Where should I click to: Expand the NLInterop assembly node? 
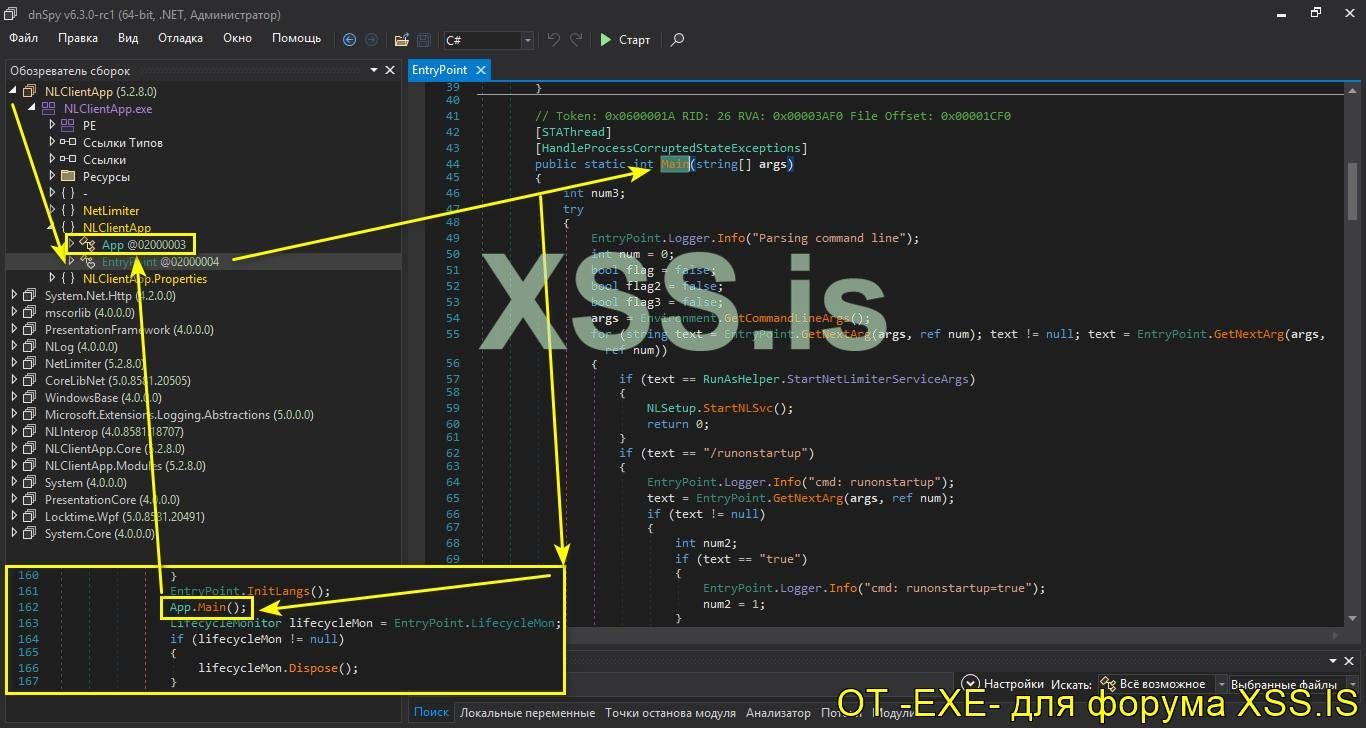(x=13, y=431)
